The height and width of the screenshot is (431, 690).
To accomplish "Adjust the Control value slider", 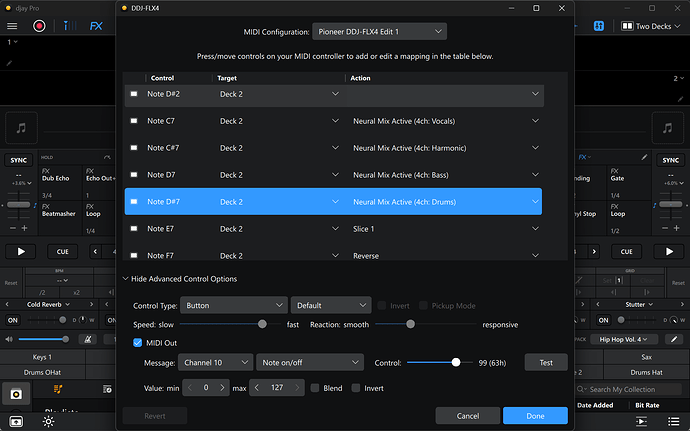I will click(x=456, y=362).
